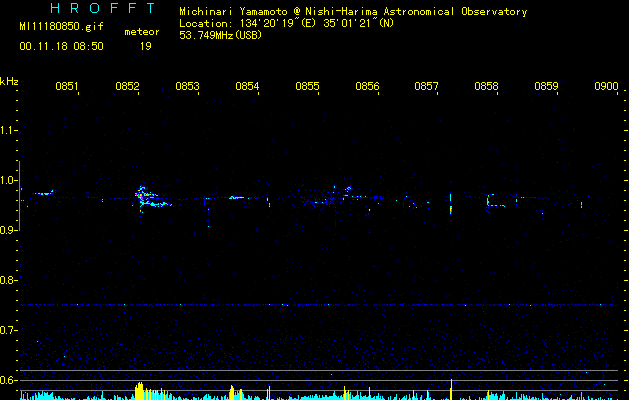Click the 0.9 kHz axis label
The height and width of the screenshot is (400, 629).
pos(8,230)
